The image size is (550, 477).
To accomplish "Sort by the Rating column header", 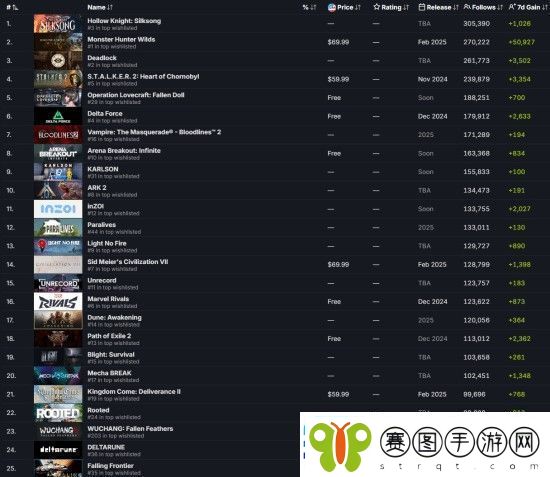I will (x=391, y=7).
